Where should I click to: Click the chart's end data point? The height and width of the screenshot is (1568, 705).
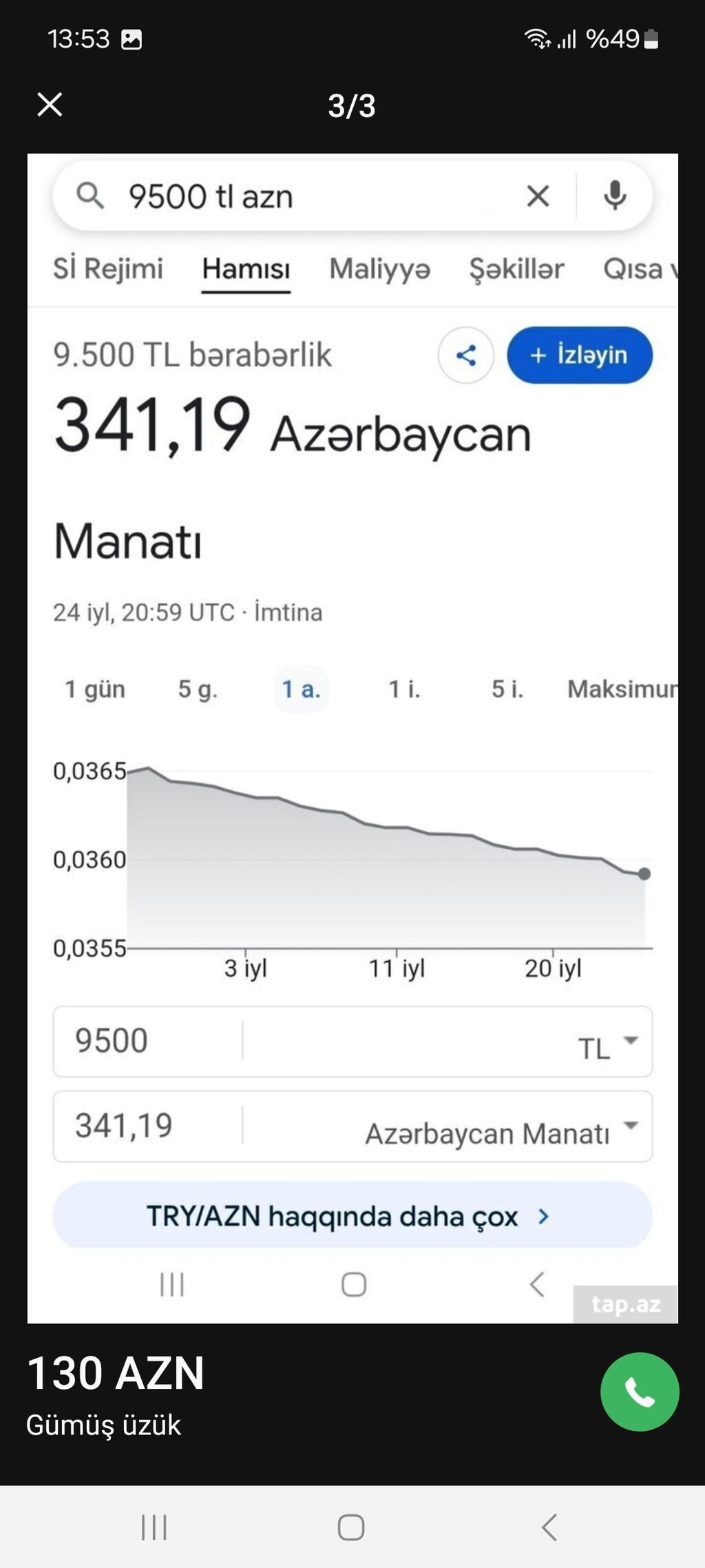pyautogui.click(x=644, y=874)
